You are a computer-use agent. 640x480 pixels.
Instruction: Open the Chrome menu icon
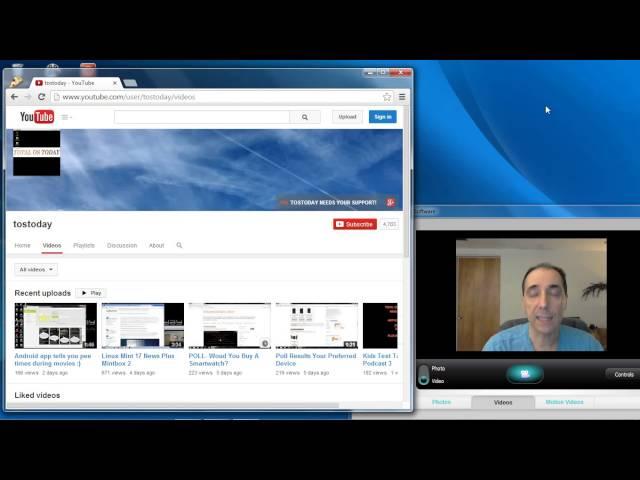click(x=402, y=97)
